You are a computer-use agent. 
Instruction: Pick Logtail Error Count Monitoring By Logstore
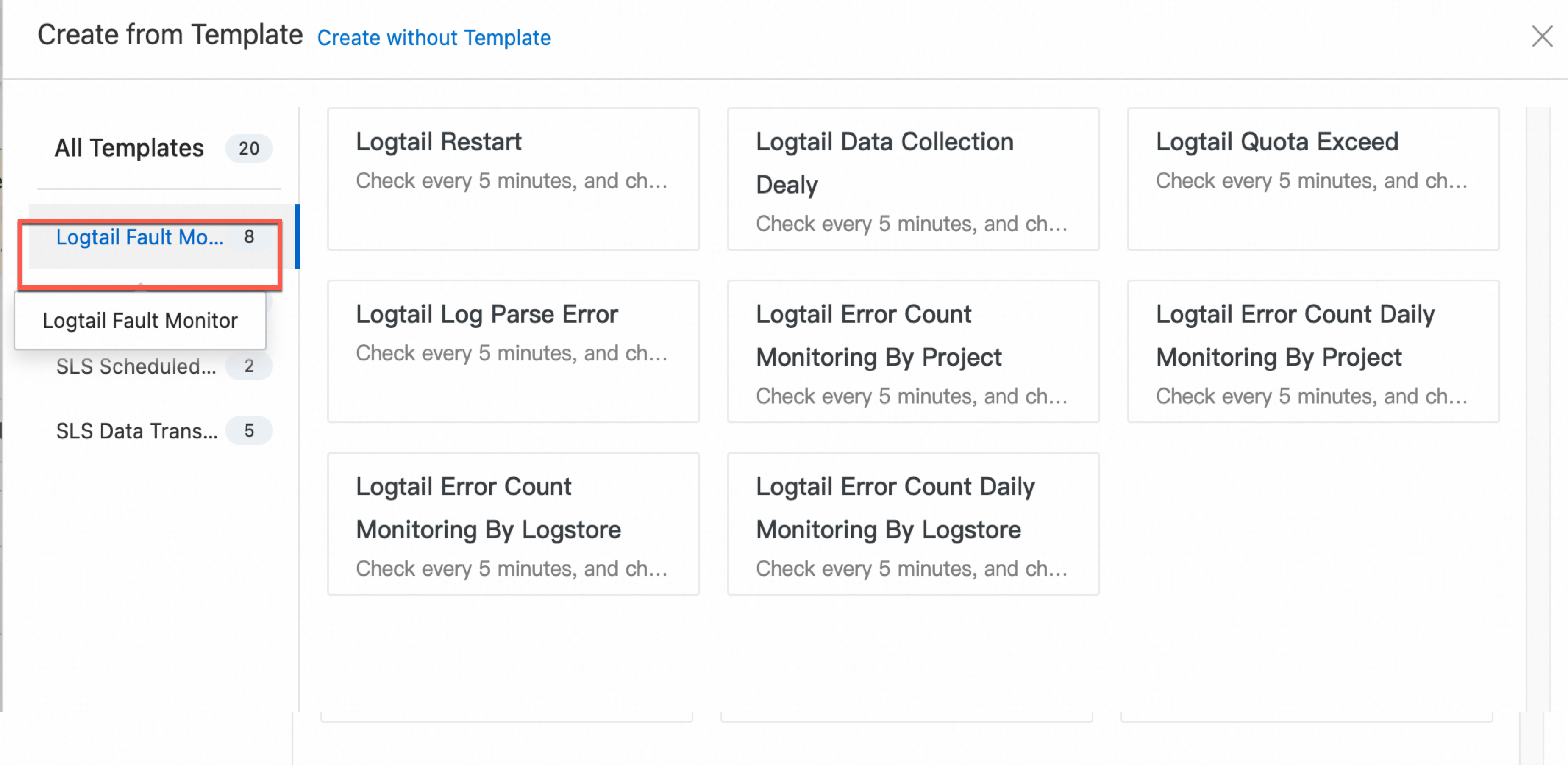coord(513,524)
